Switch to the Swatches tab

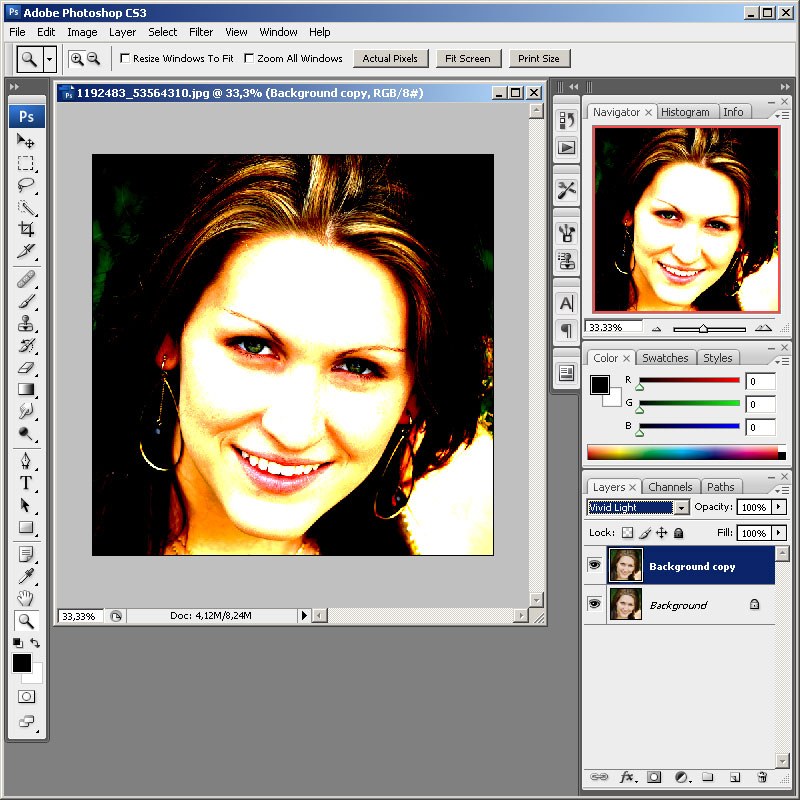(x=665, y=358)
